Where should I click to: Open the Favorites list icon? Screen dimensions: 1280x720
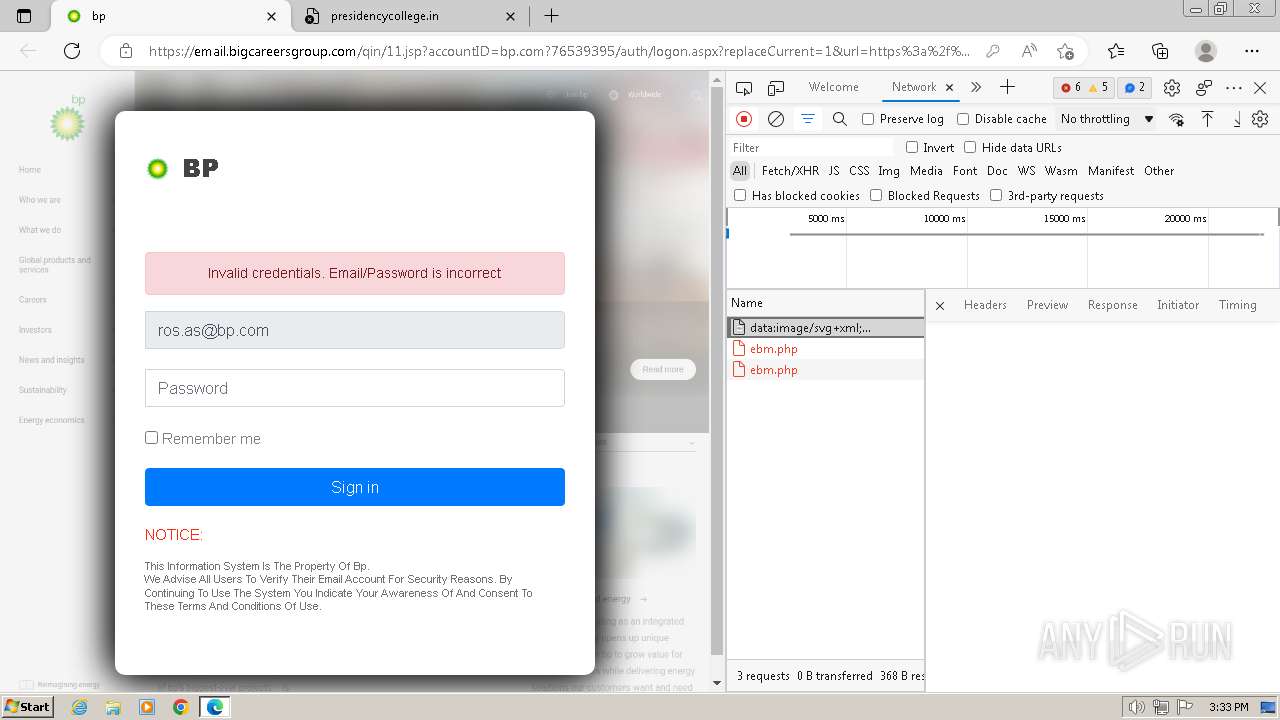point(1116,51)
